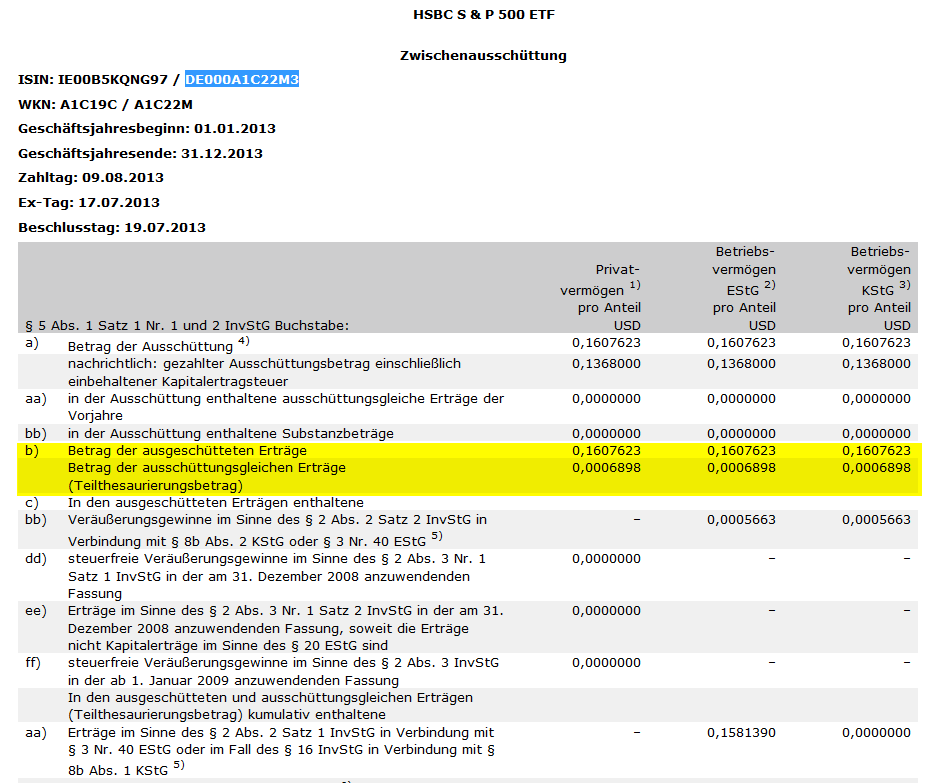Screen dimensions: 929x783
Task: Click KStG value 0,0000000 in § 2 Abs. 2 Satz 1 row
Action: 876,733
